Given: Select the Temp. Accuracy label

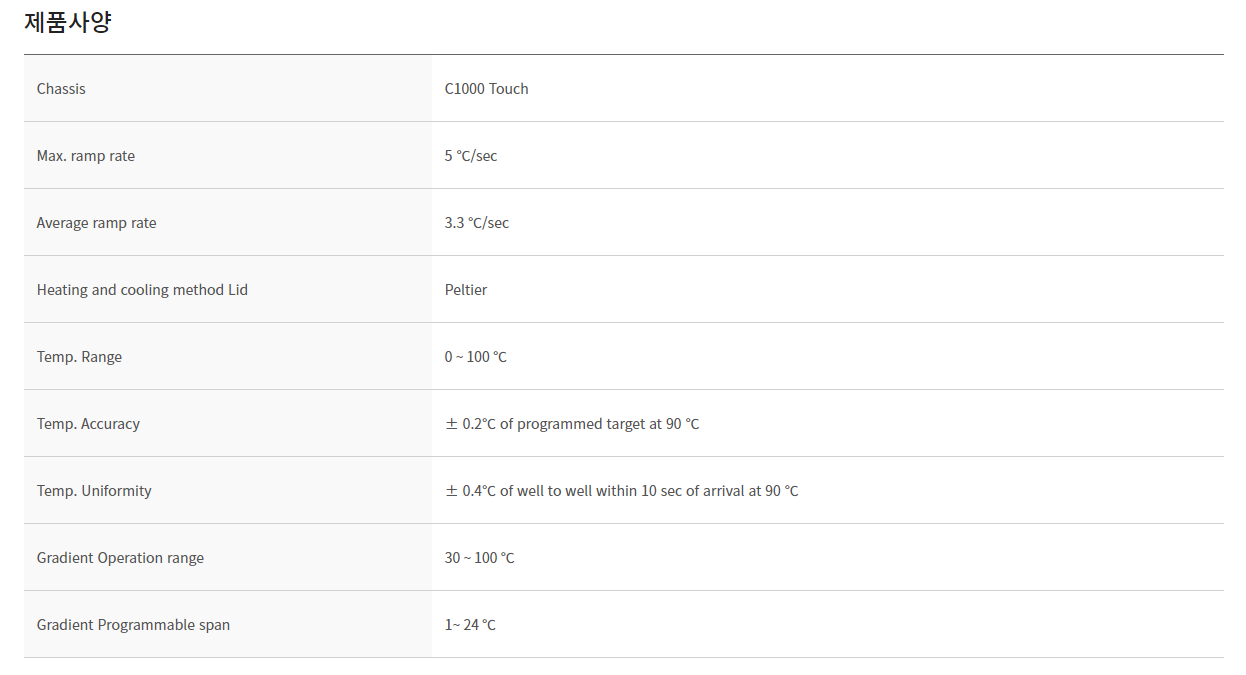Looking at the screenshot, I should (x=88, y=424).
